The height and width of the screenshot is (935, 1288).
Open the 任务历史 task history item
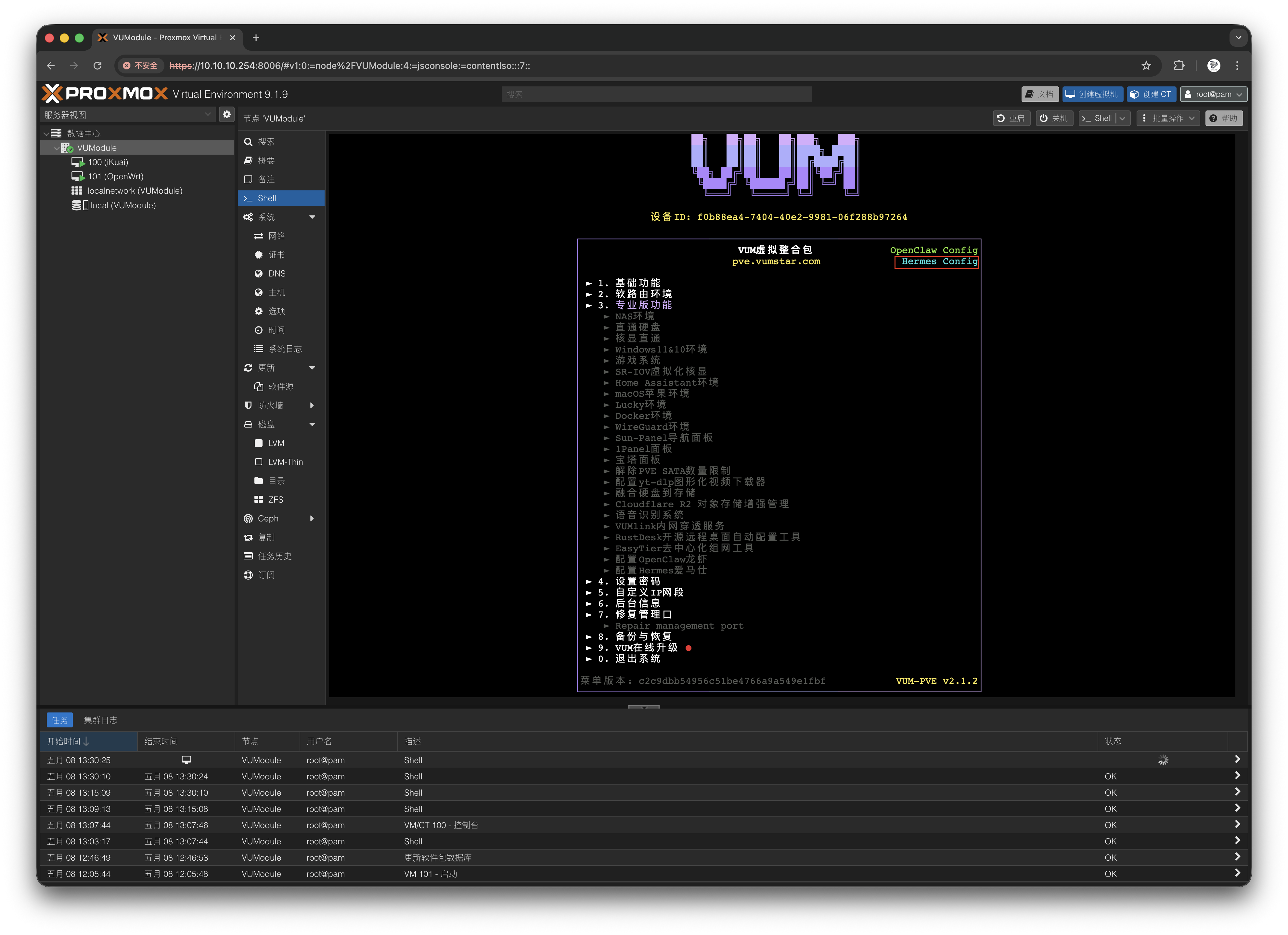coord(281,556)
